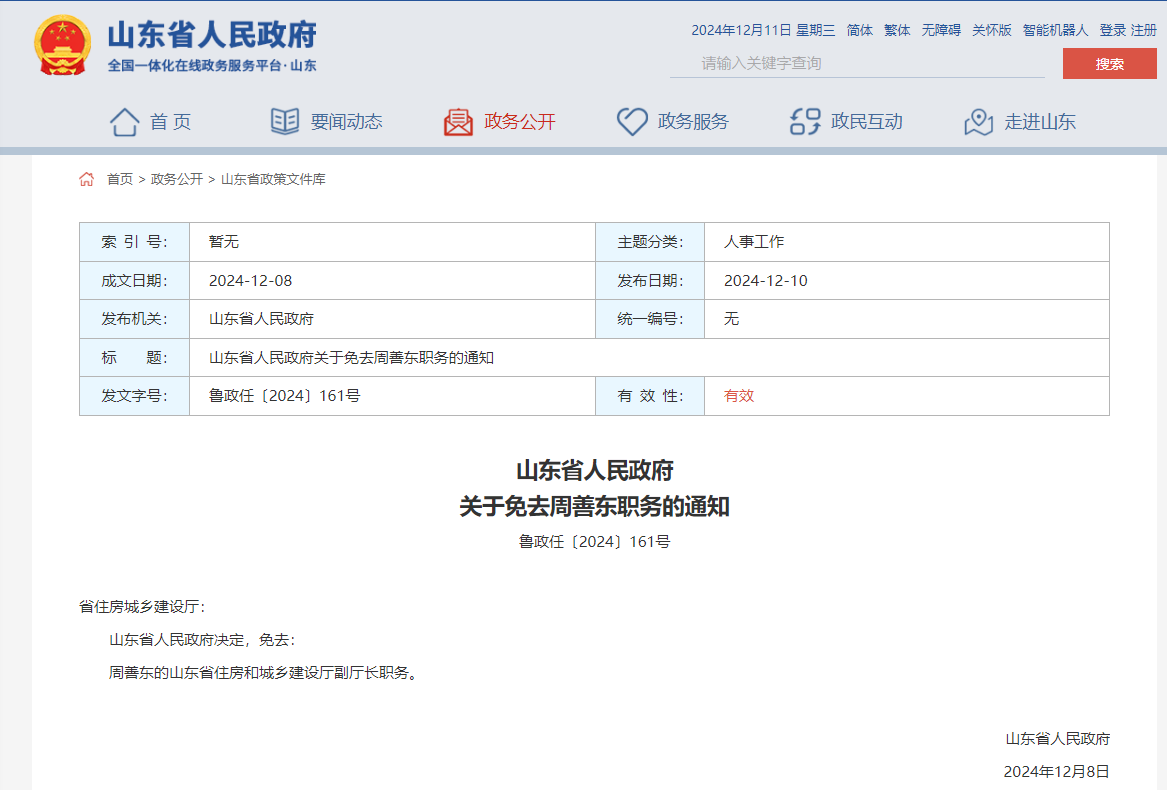1167x790 pixels.
Task: Open 山东省政策文件库 breadcrumb link
Action: (x=273, y=179)
